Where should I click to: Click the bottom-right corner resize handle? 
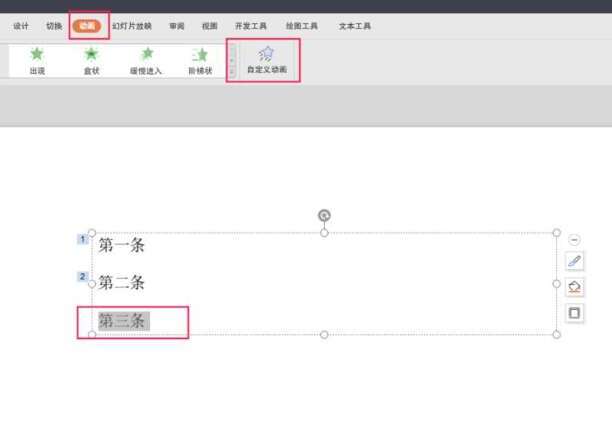pyautogui.click(x=557, y=335)
